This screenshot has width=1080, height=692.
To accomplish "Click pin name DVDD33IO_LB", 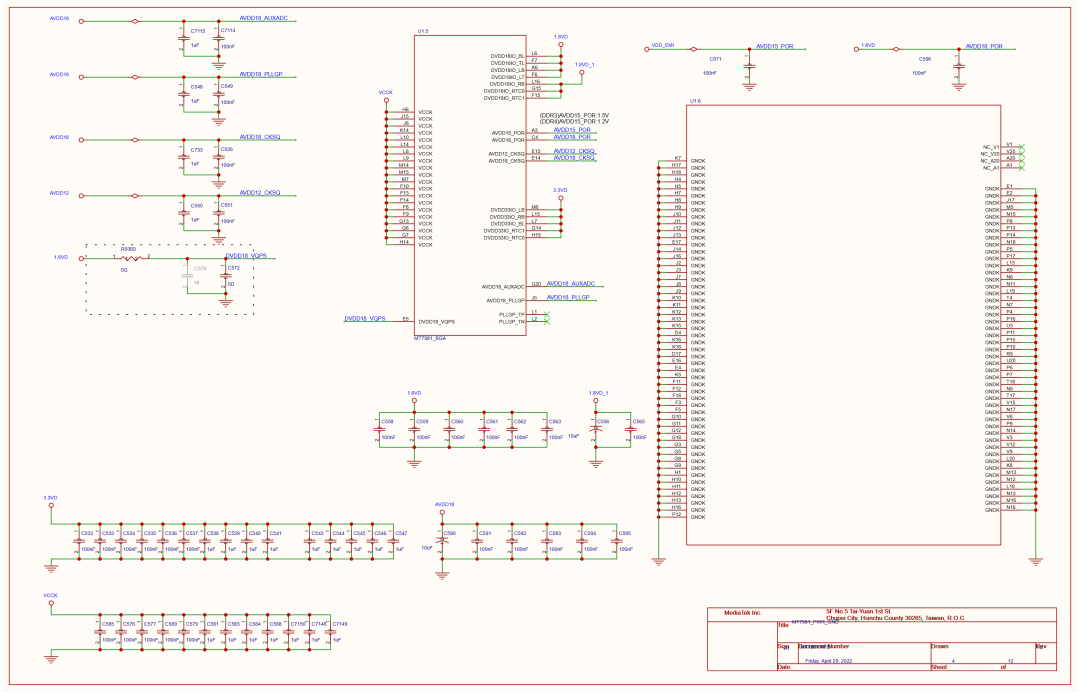I will pyautogui.click(x=507, y=209).
